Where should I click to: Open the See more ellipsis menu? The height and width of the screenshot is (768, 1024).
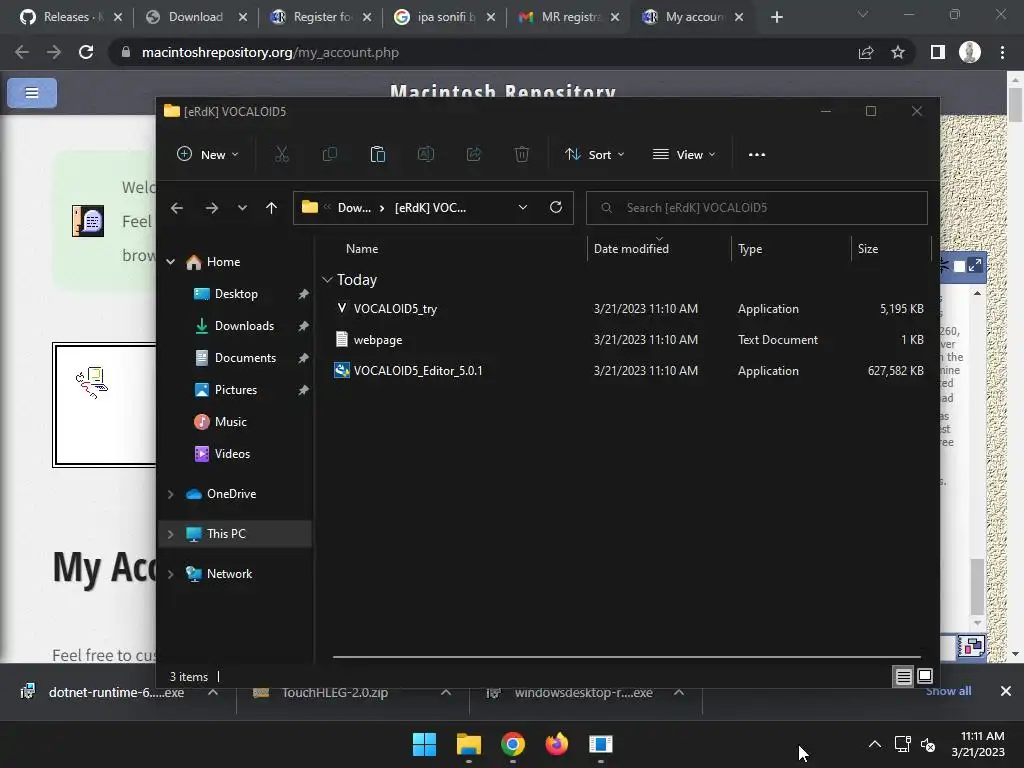click(757, 155)
